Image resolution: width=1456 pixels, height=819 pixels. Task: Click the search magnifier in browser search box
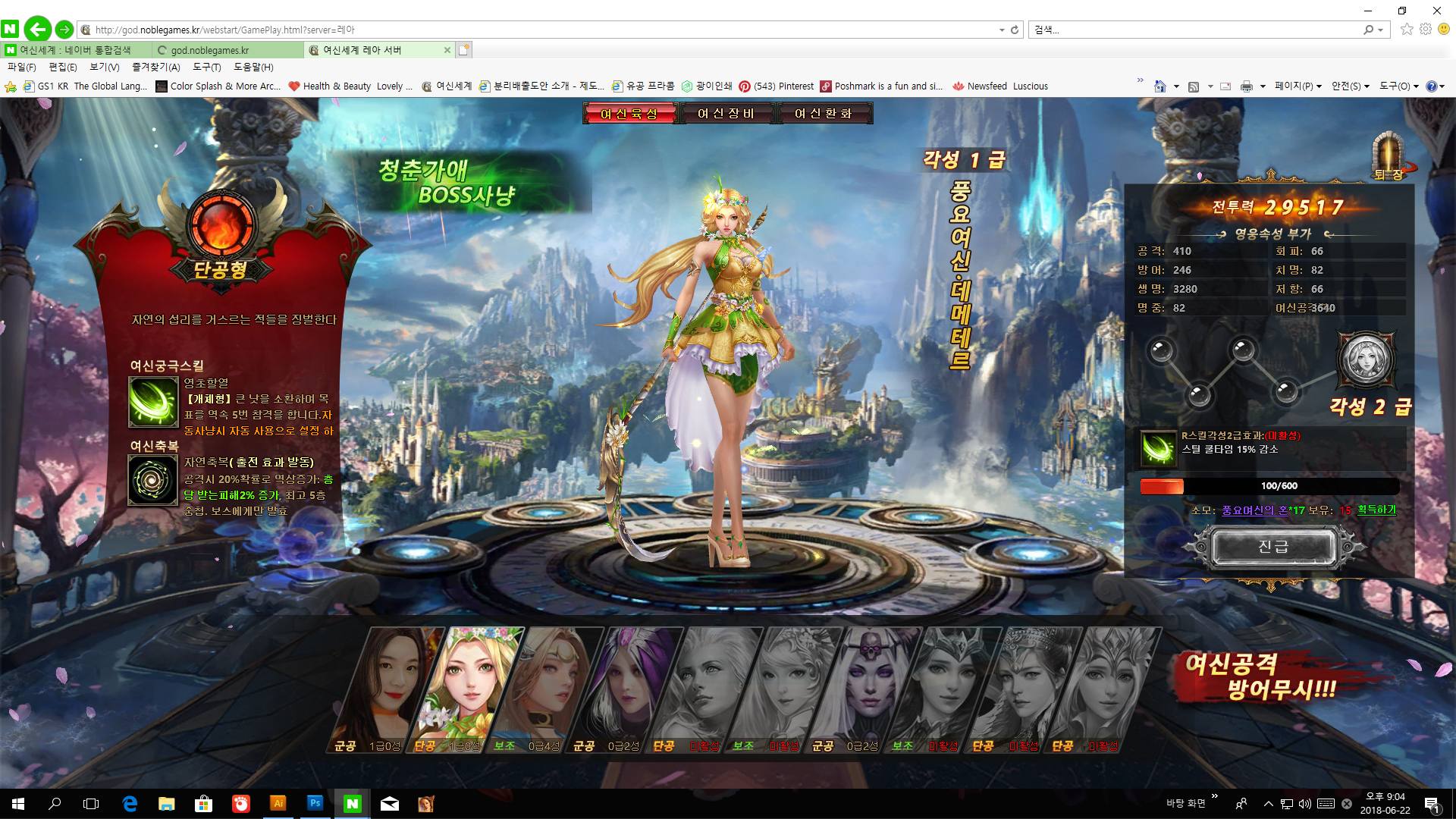point(1368,30)
